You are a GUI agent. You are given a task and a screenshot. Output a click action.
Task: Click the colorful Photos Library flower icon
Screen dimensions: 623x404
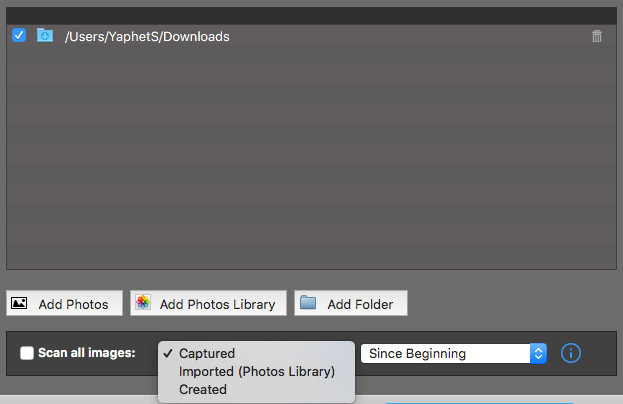pos(144,303)
